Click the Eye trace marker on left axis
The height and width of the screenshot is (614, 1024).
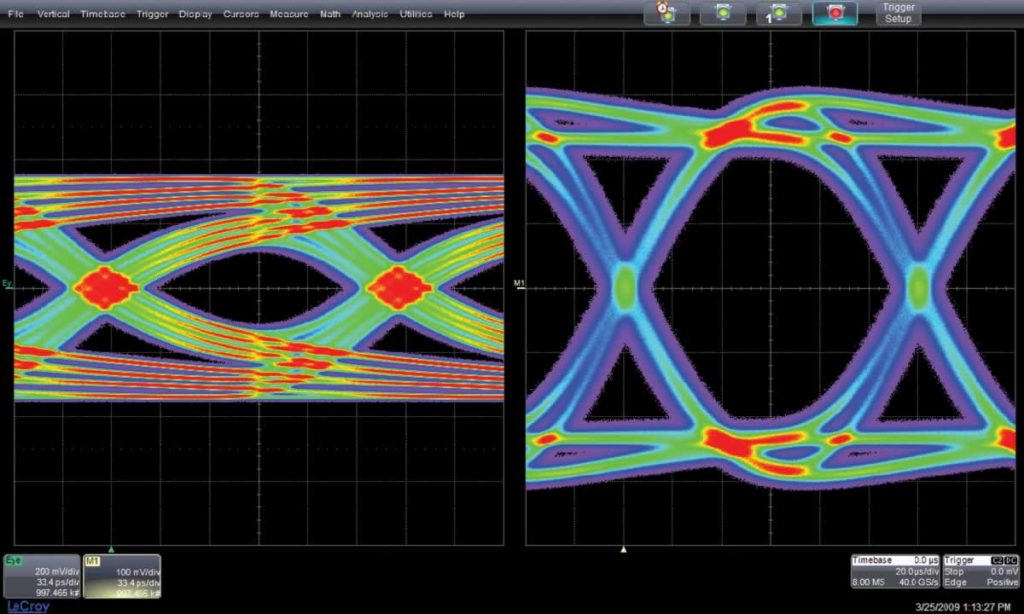tap(8, 286)
